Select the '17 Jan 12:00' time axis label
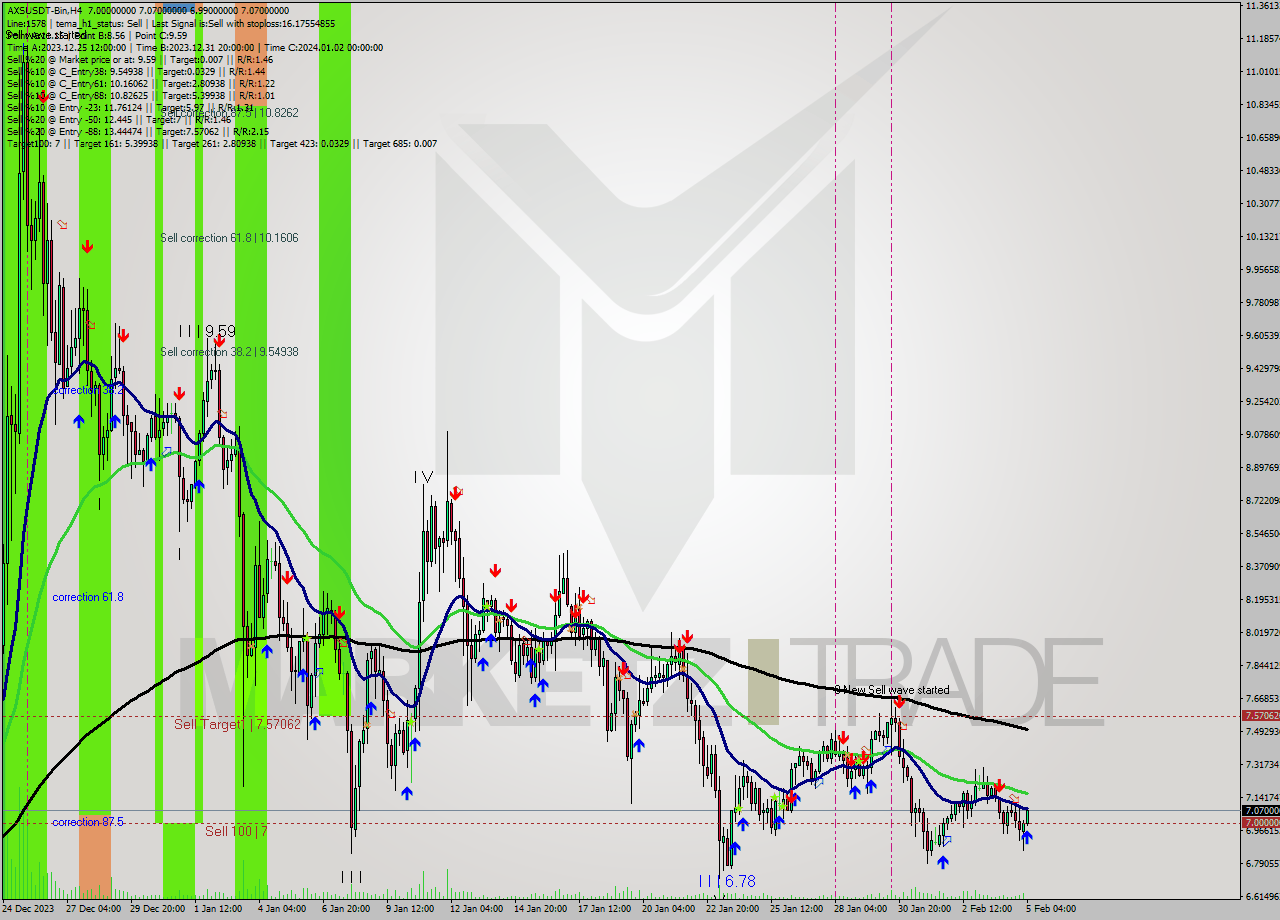1280x920 pixels. 605,909
